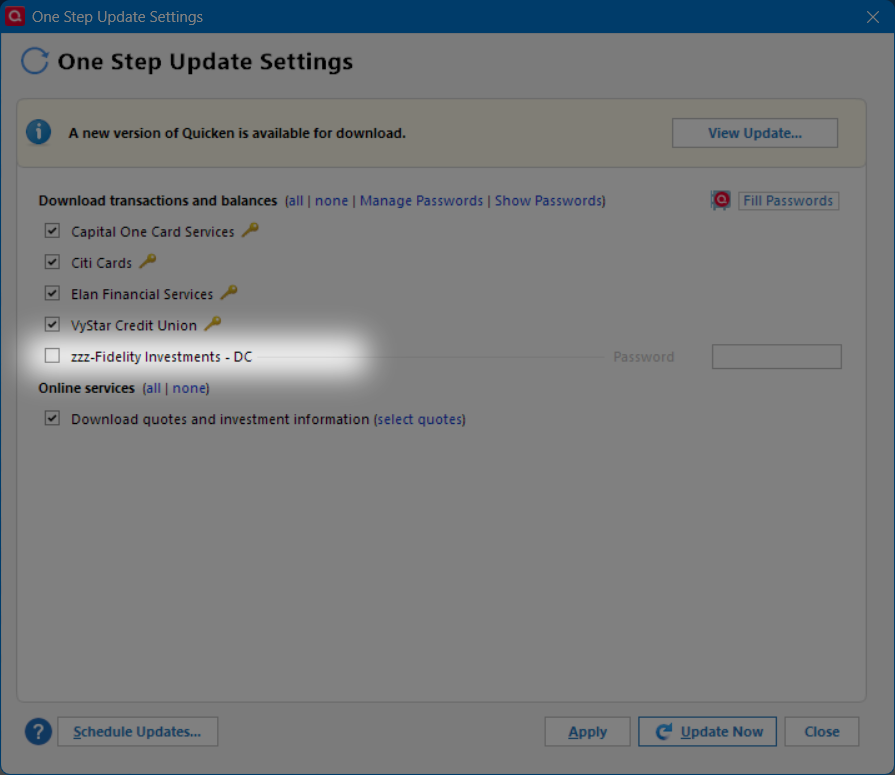Viewport: 895px width, 775px height.
Task: Apply the update settings
Action: point(587,732)
